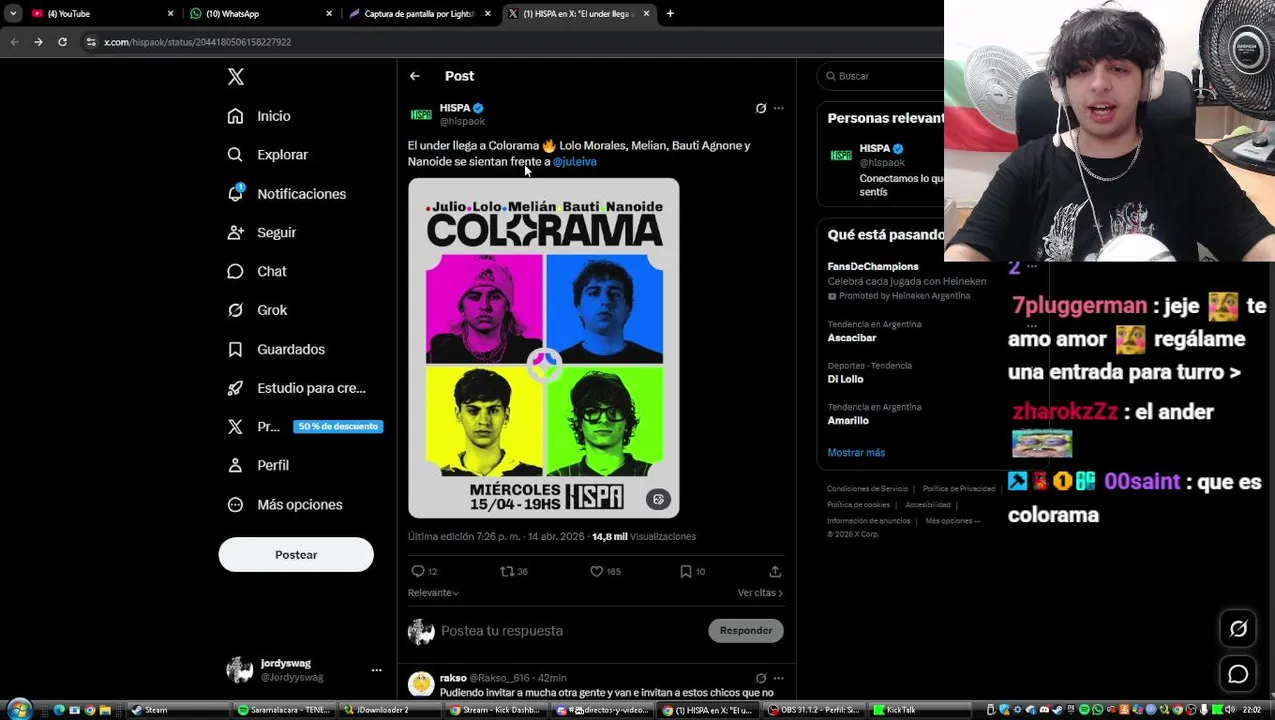
Task: Open Guardados bookmarks
Action: pos(276,349)
